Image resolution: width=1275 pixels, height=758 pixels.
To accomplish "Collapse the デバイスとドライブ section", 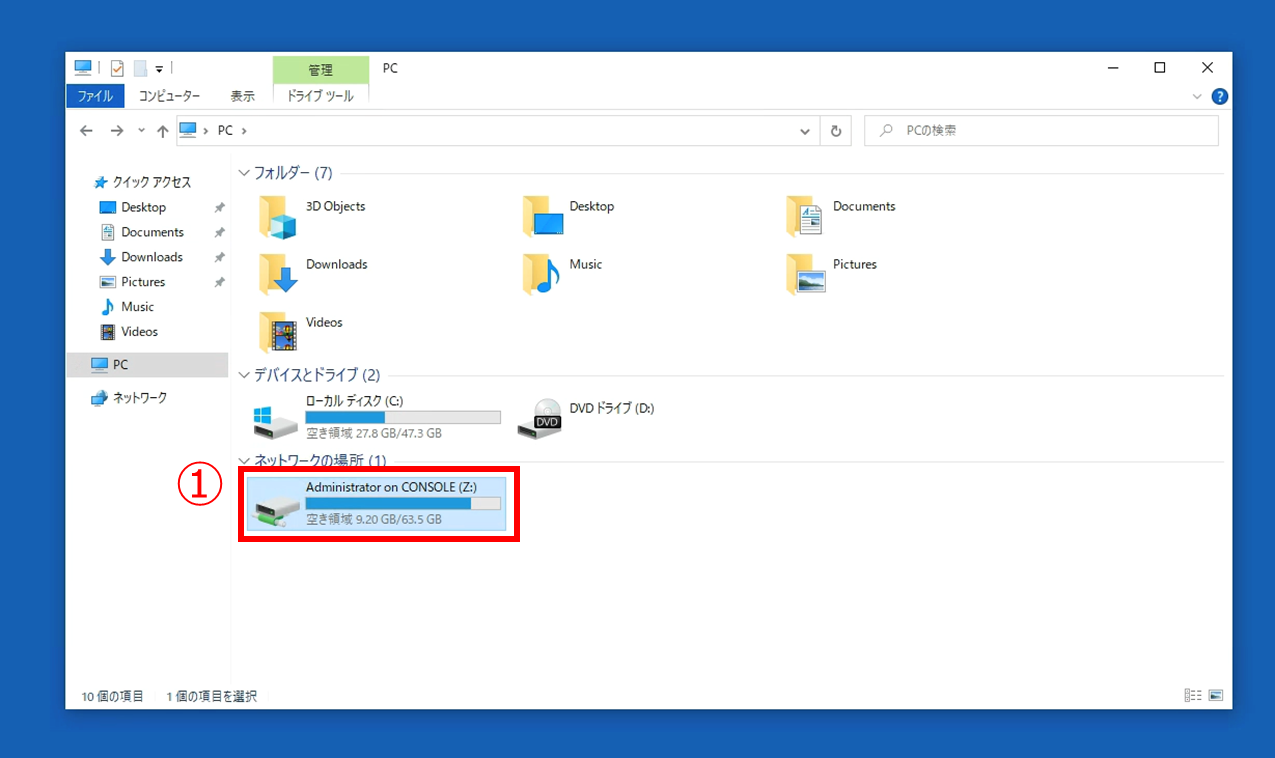I will point(244,375).
